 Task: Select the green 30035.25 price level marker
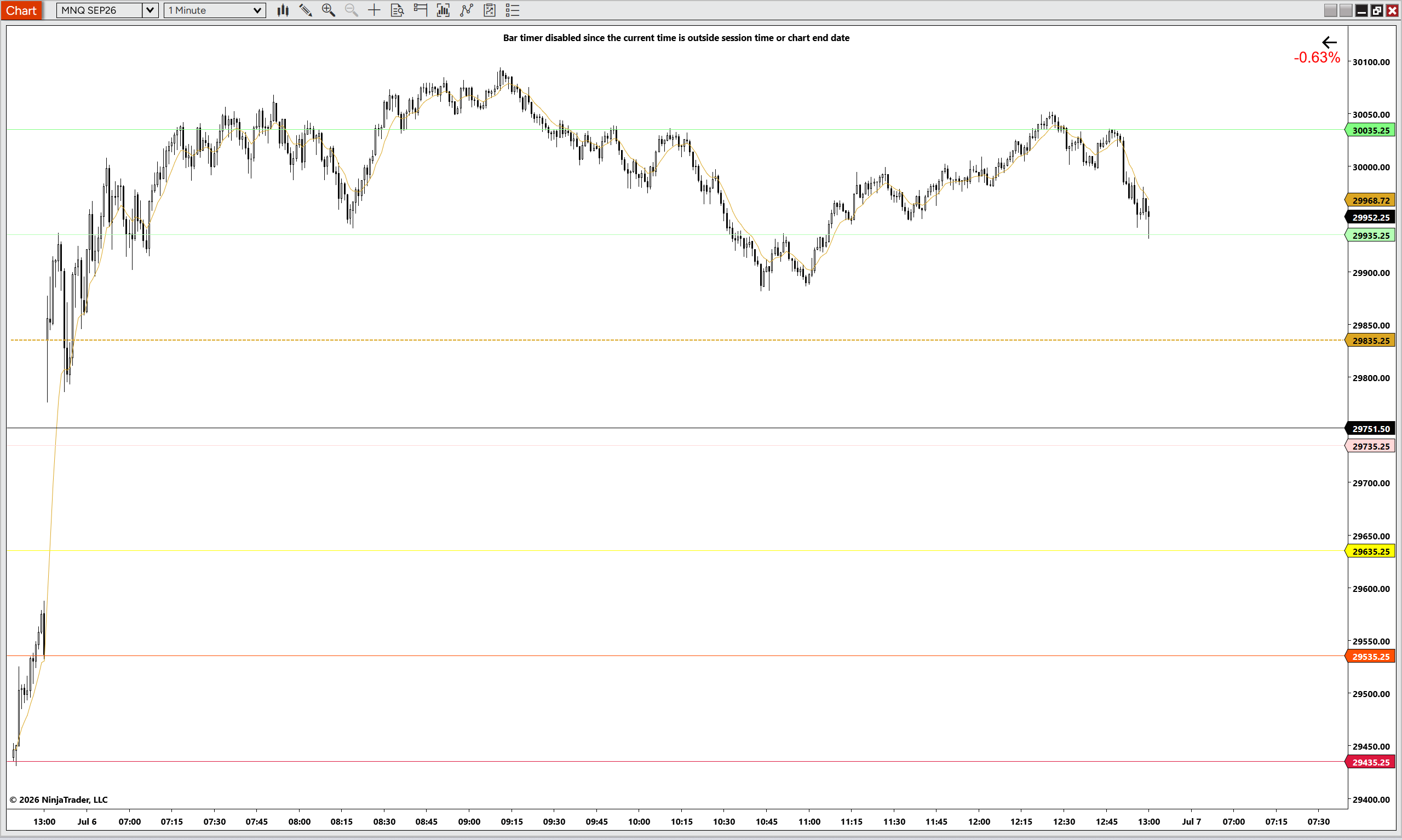point(1370,130)
